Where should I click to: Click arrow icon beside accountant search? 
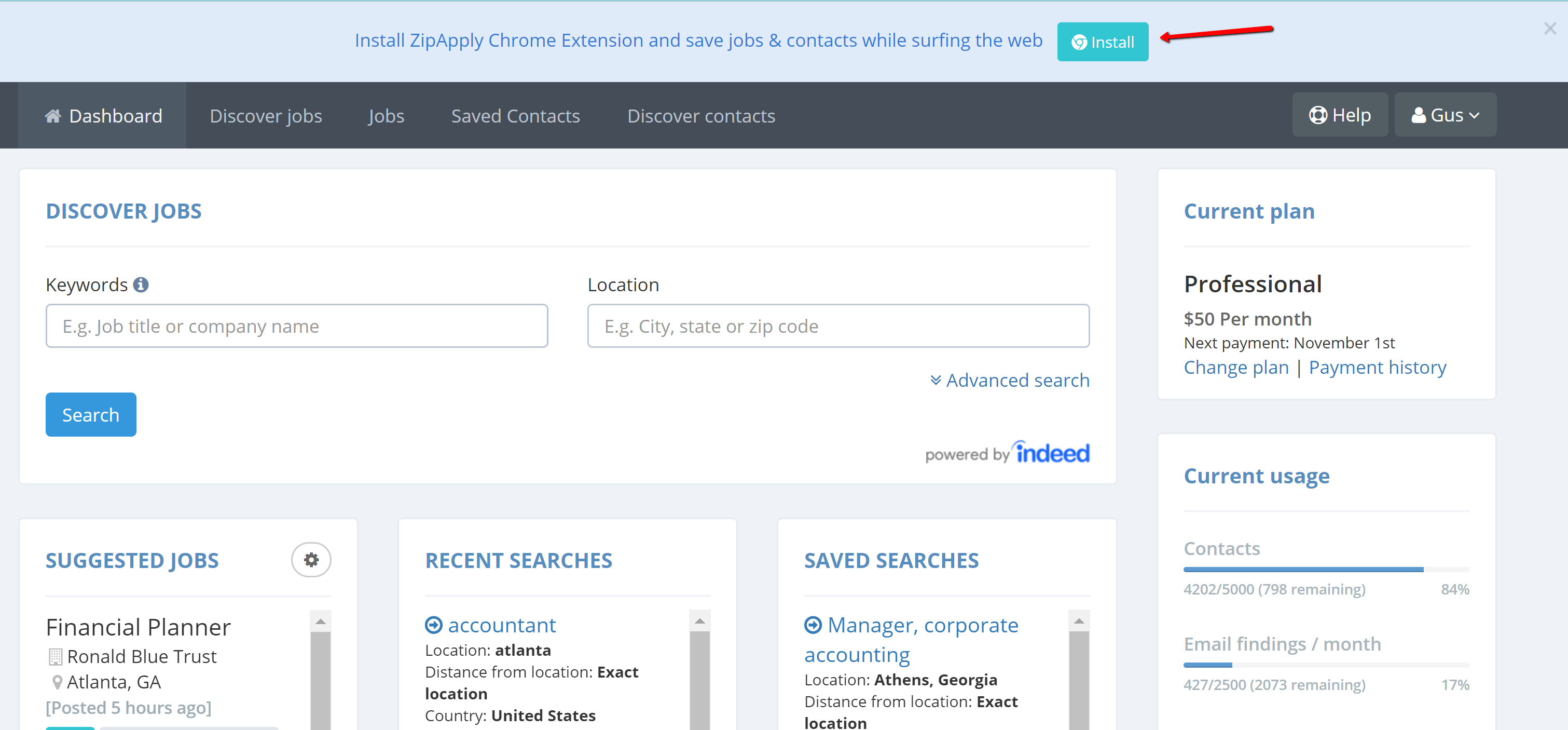click(433, 625)
